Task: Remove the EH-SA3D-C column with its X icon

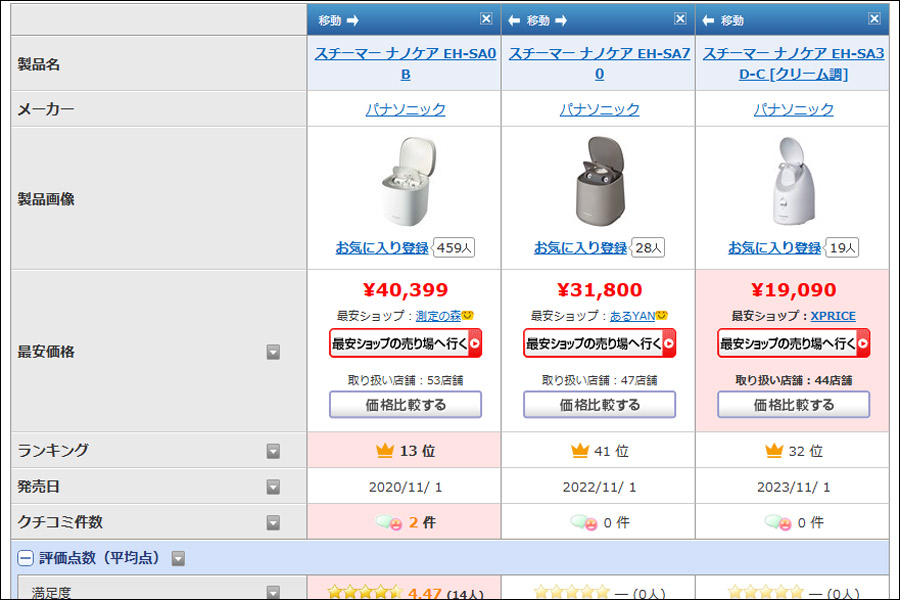Action: click(874, 19)
